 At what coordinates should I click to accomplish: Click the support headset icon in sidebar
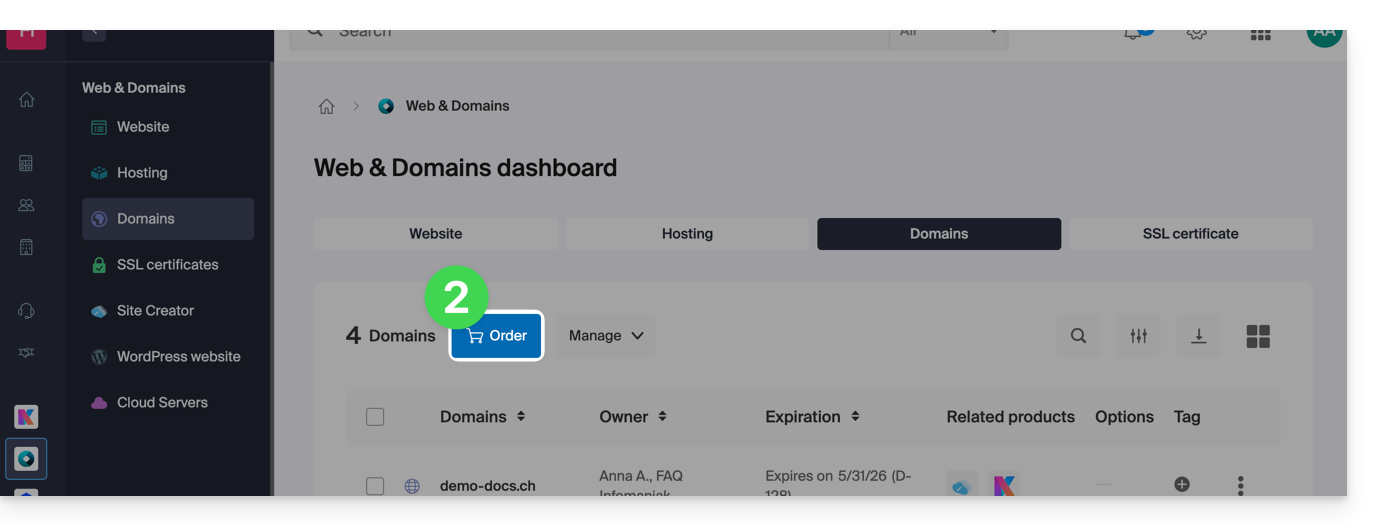[x=27, y=311]
